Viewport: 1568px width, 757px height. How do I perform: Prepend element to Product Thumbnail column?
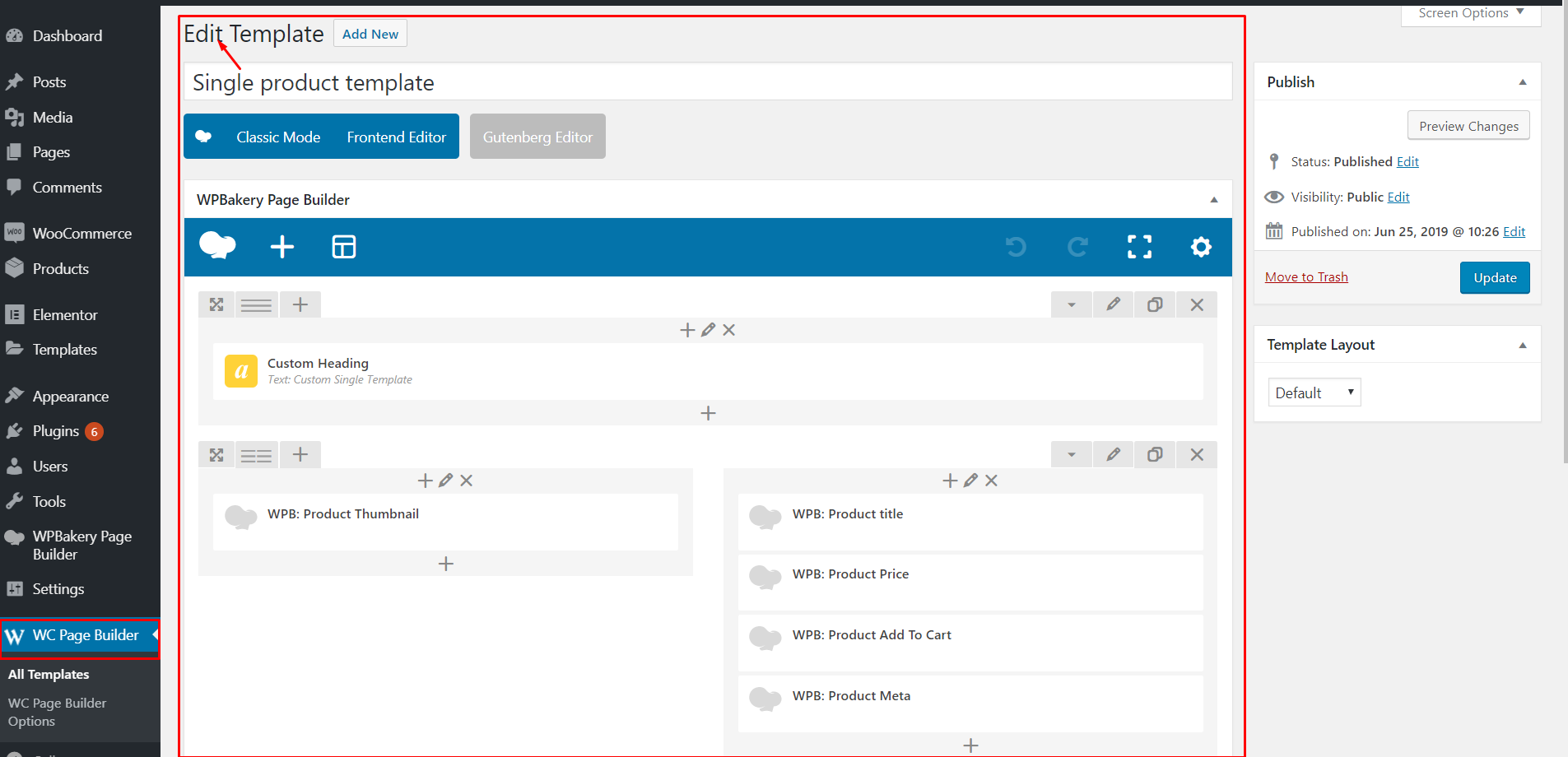coord(426,481)
